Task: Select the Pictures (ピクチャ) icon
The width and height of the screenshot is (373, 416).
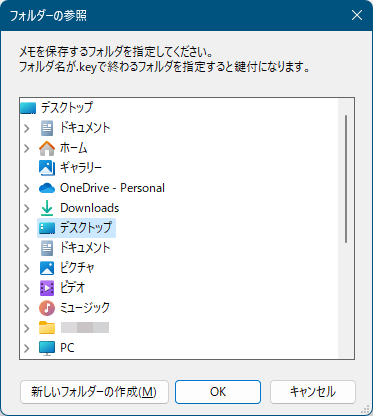Action: coord(47,268)
